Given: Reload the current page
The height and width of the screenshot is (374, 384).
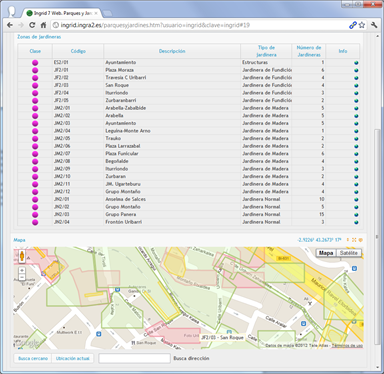Looking at the screenshot, I should pos(32,25).
